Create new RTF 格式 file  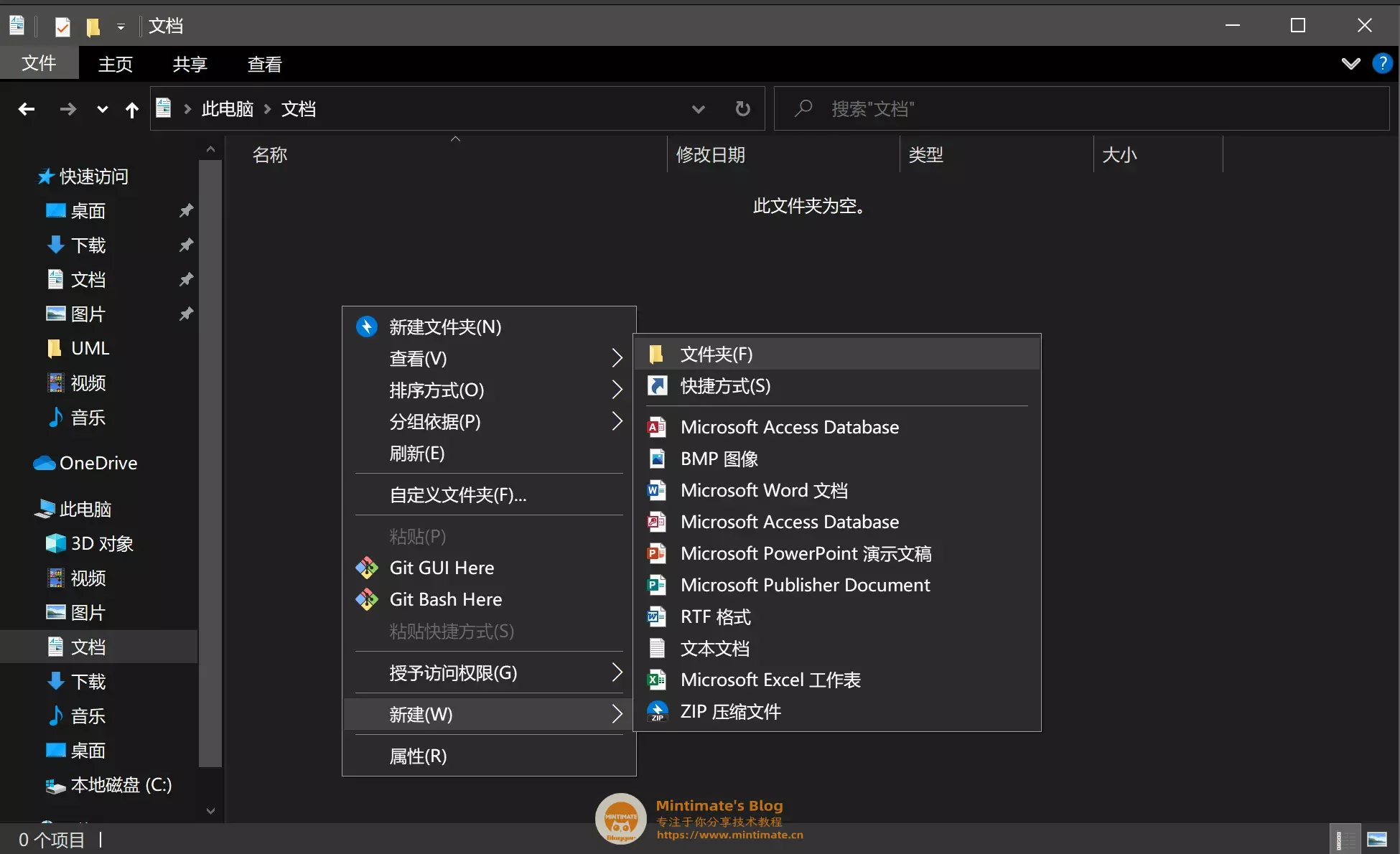tap(837, 617)
